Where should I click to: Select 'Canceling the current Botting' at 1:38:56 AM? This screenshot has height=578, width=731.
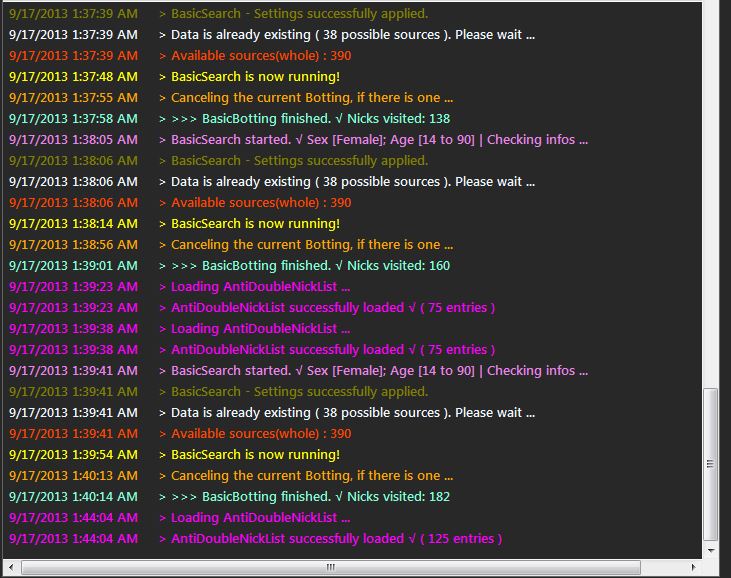(231, 245)
